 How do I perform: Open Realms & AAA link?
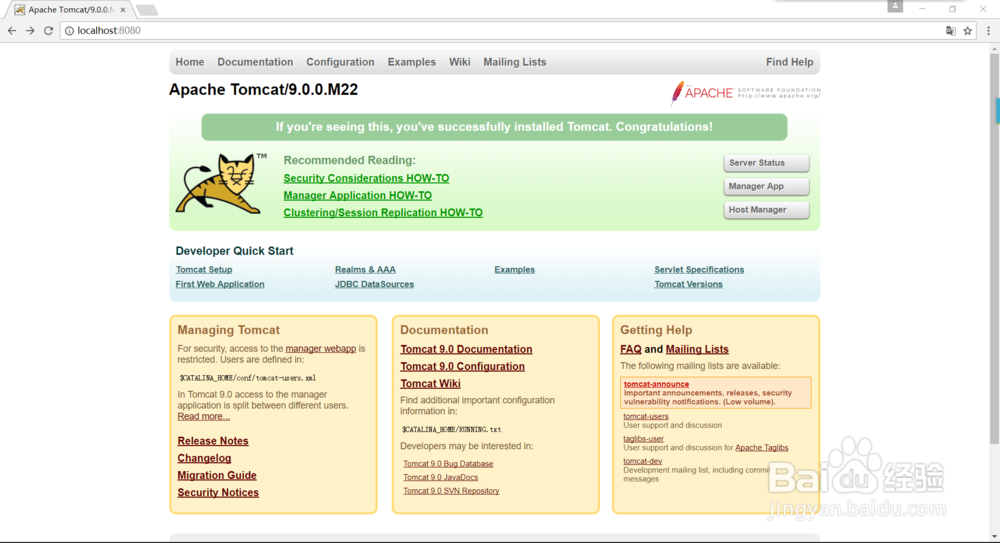coord(365,269)
